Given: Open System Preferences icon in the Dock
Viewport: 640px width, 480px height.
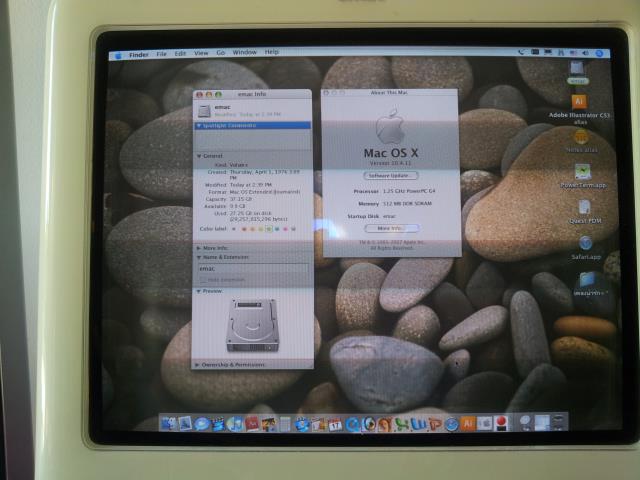Looking at the screenshot, I should pos(485,424).
